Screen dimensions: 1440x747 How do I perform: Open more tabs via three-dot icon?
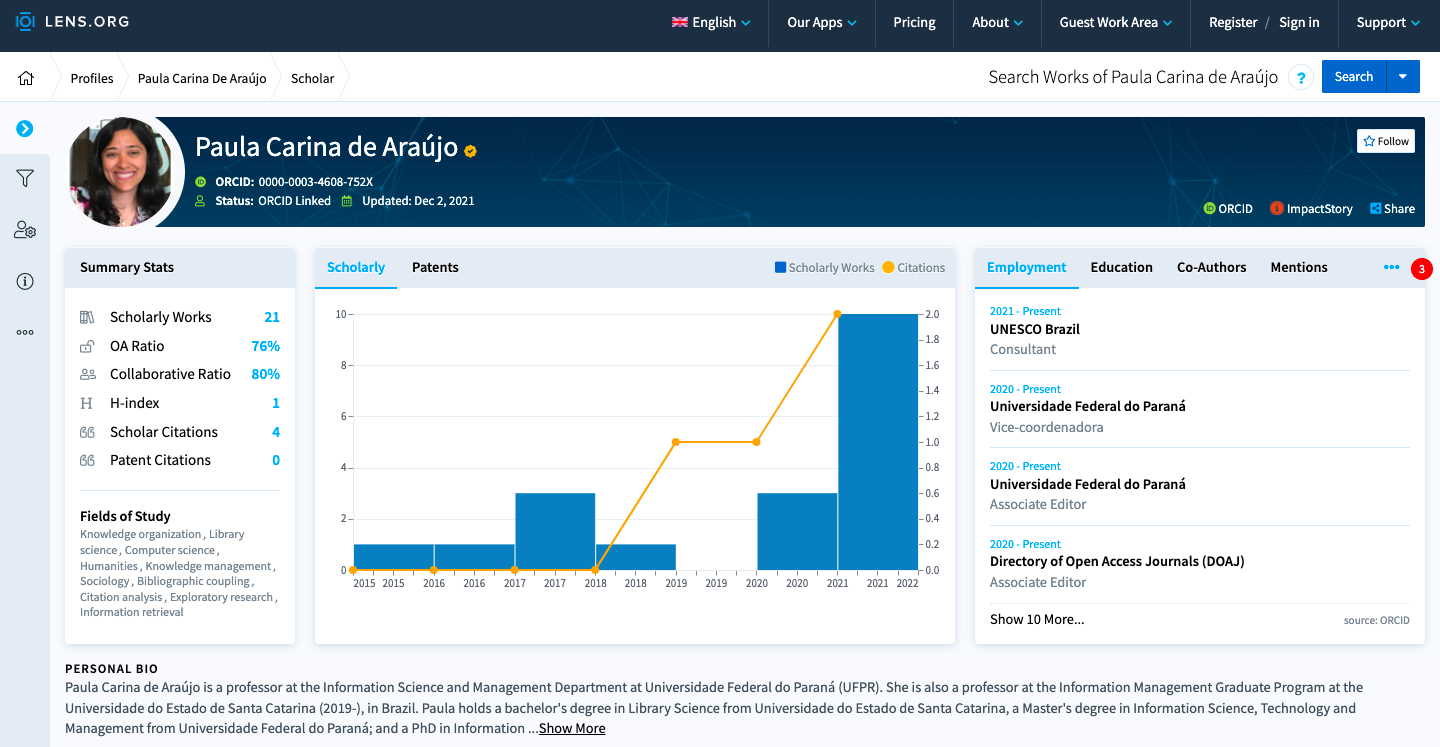point(1391,267)
